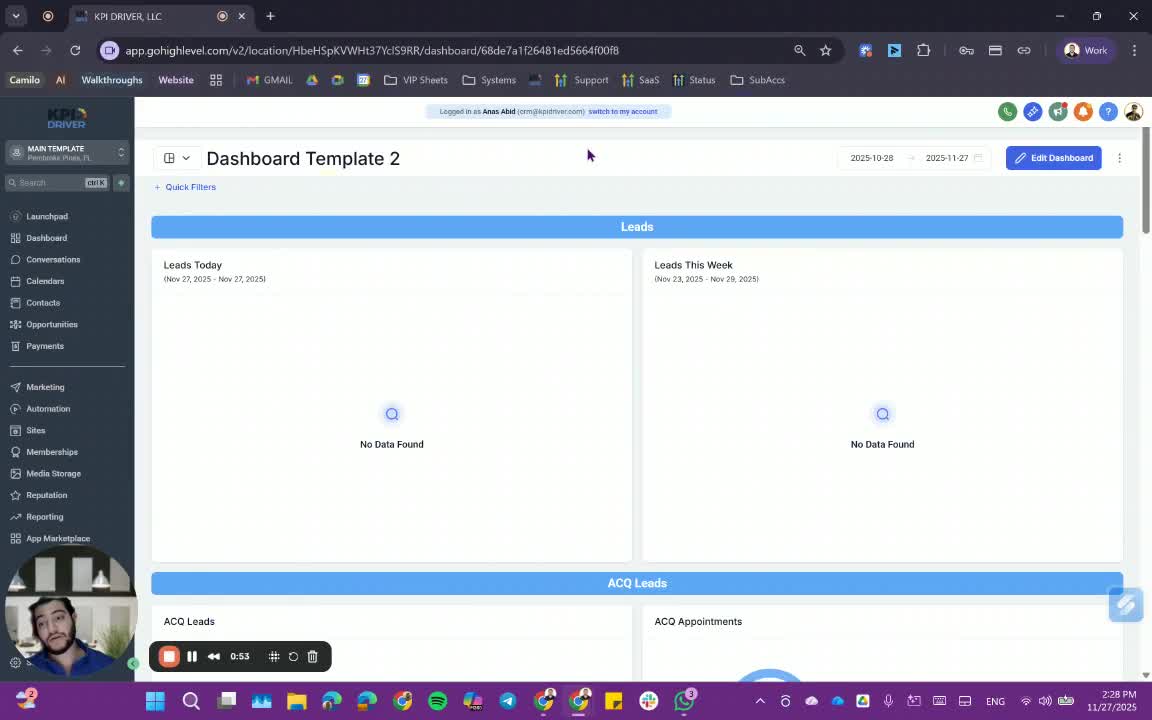This screenshot has height=720, width=1152.
Task: Click the green quick-action icon beside Search
Action: tap(121, 183)
